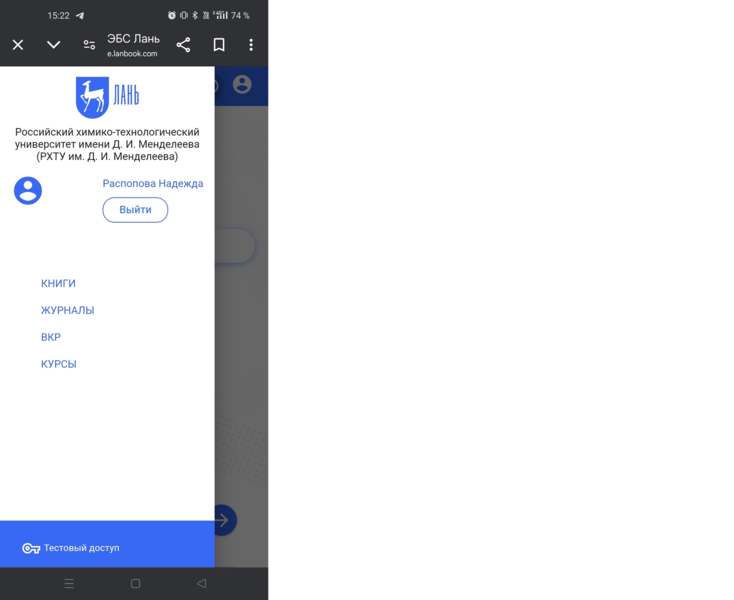734x600 pixels.
Task: Open Android recent apps button
Action: click(69, 584)
